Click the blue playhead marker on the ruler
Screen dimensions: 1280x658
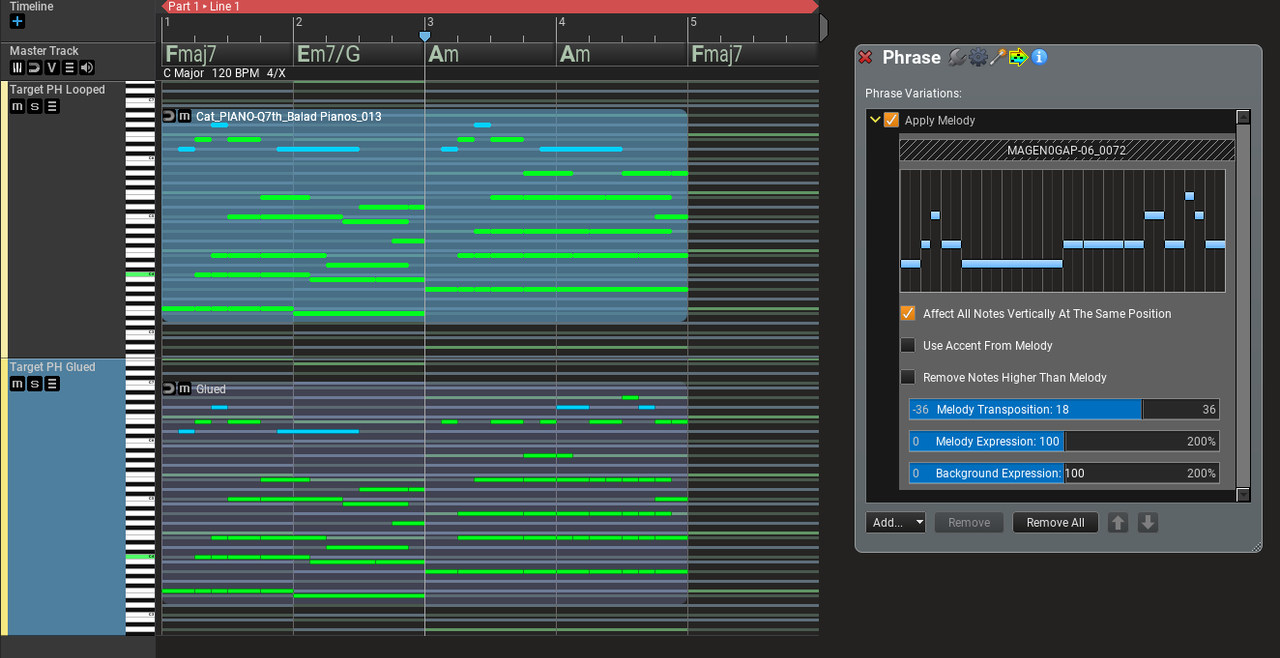point(425,36)
